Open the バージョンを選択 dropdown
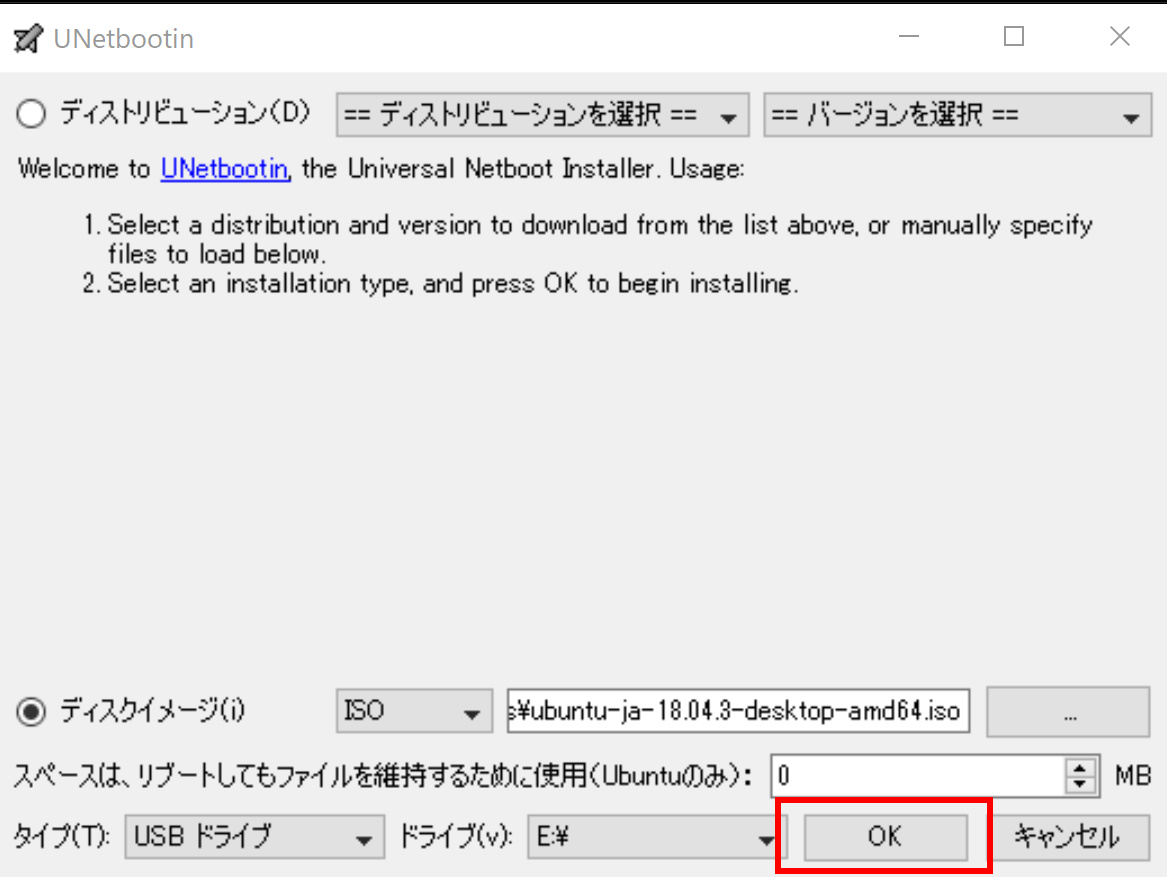The image size is (1167, 877). coord(957,115)
